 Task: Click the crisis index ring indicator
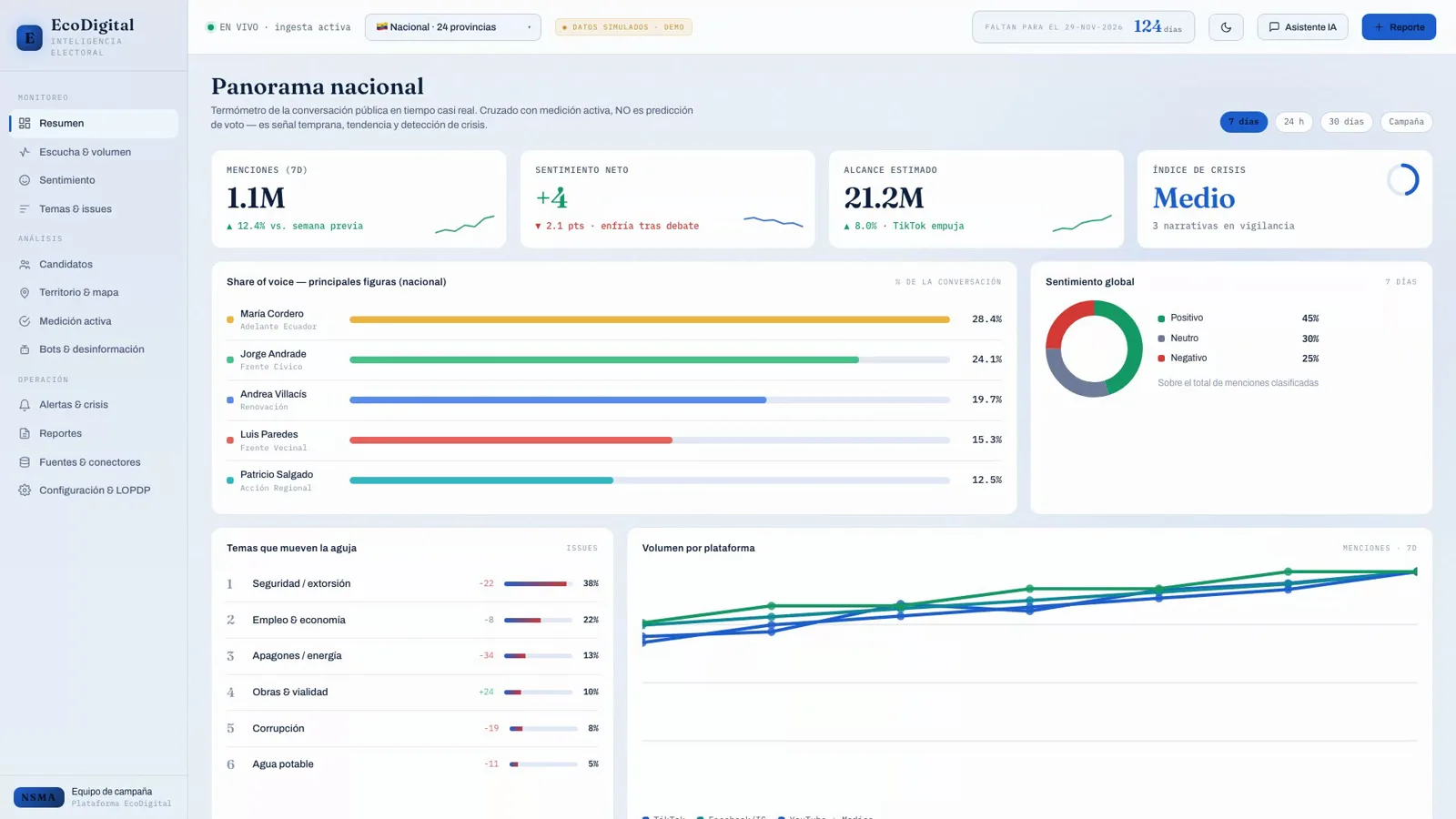pyautogui.click(x=1402, y=180)
